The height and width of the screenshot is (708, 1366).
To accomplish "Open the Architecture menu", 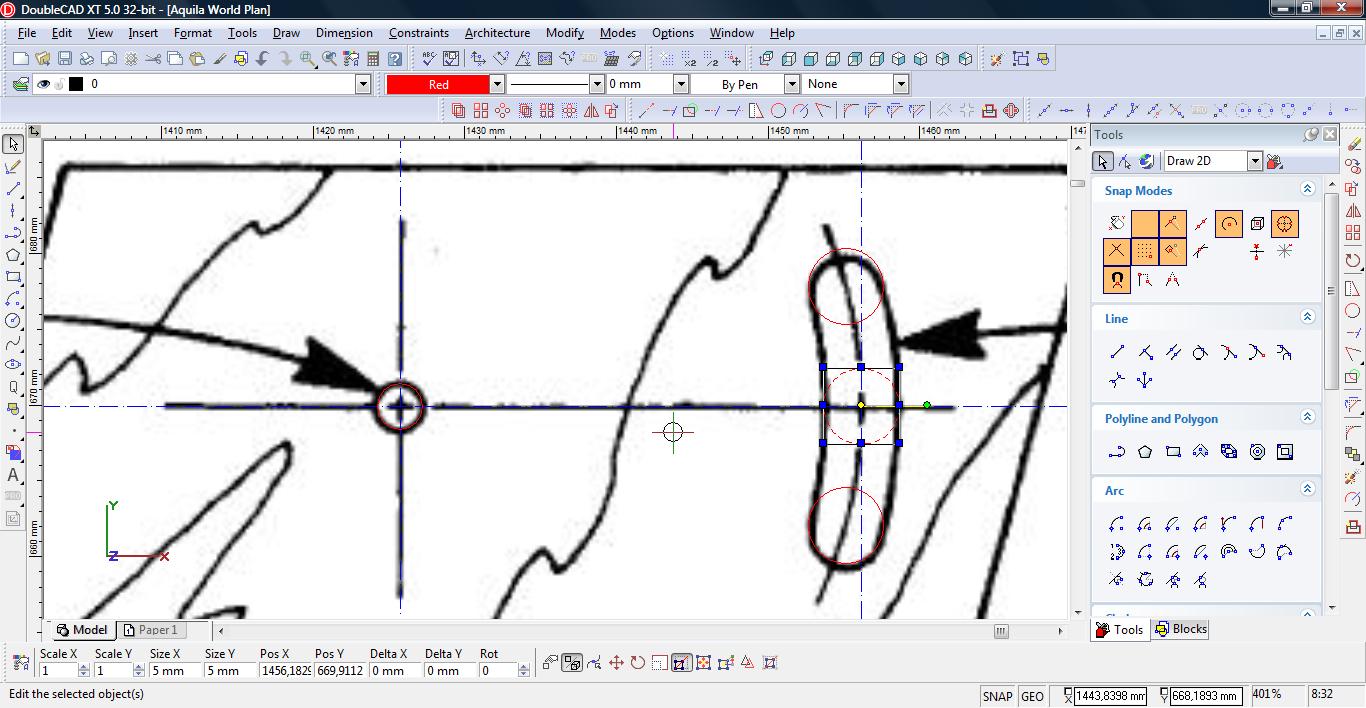I will tap(497, 33).
